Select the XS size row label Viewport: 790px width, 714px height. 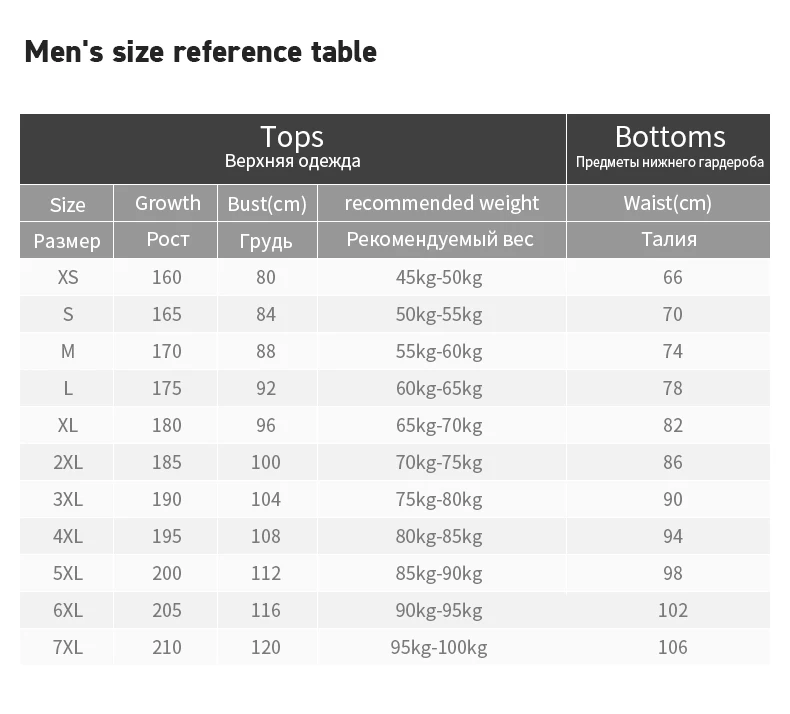(x=68, y=277)
